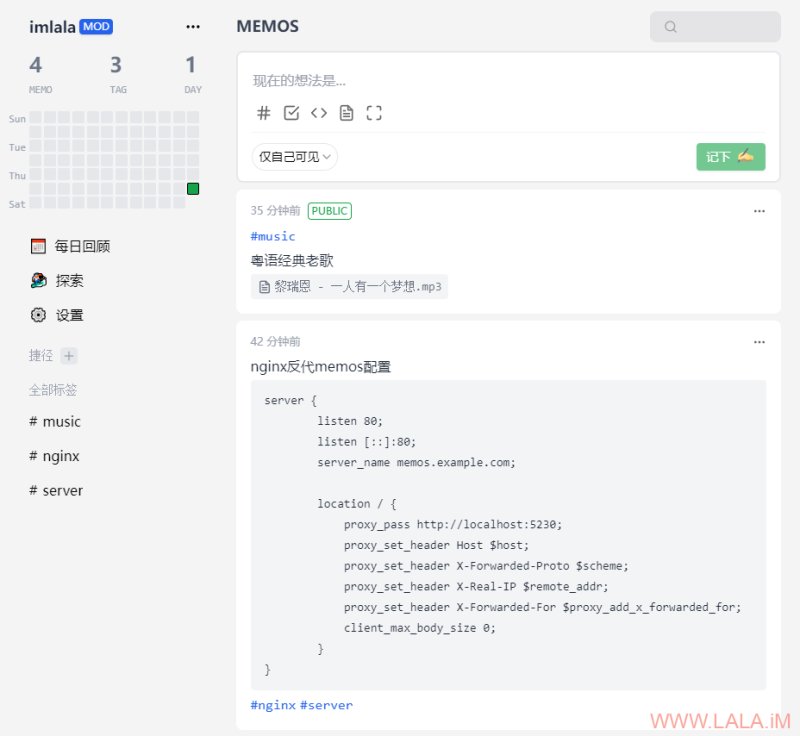Insert a code block with the brackets icon
This screenshot has height=736, width=800.
click(x=319, y=113)
